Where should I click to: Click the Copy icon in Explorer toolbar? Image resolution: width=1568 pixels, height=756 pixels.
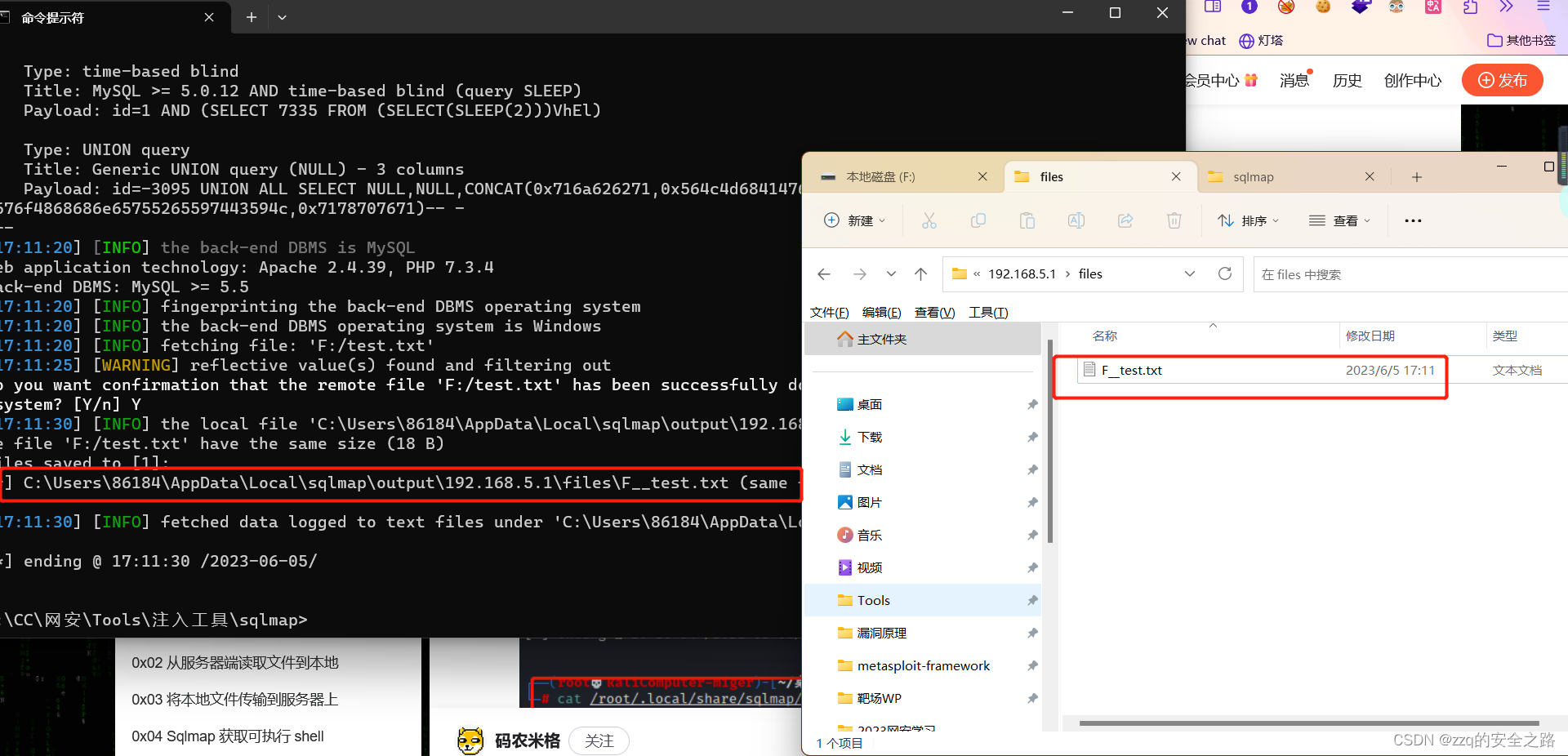pyautogui.click(x=978, y=220)
